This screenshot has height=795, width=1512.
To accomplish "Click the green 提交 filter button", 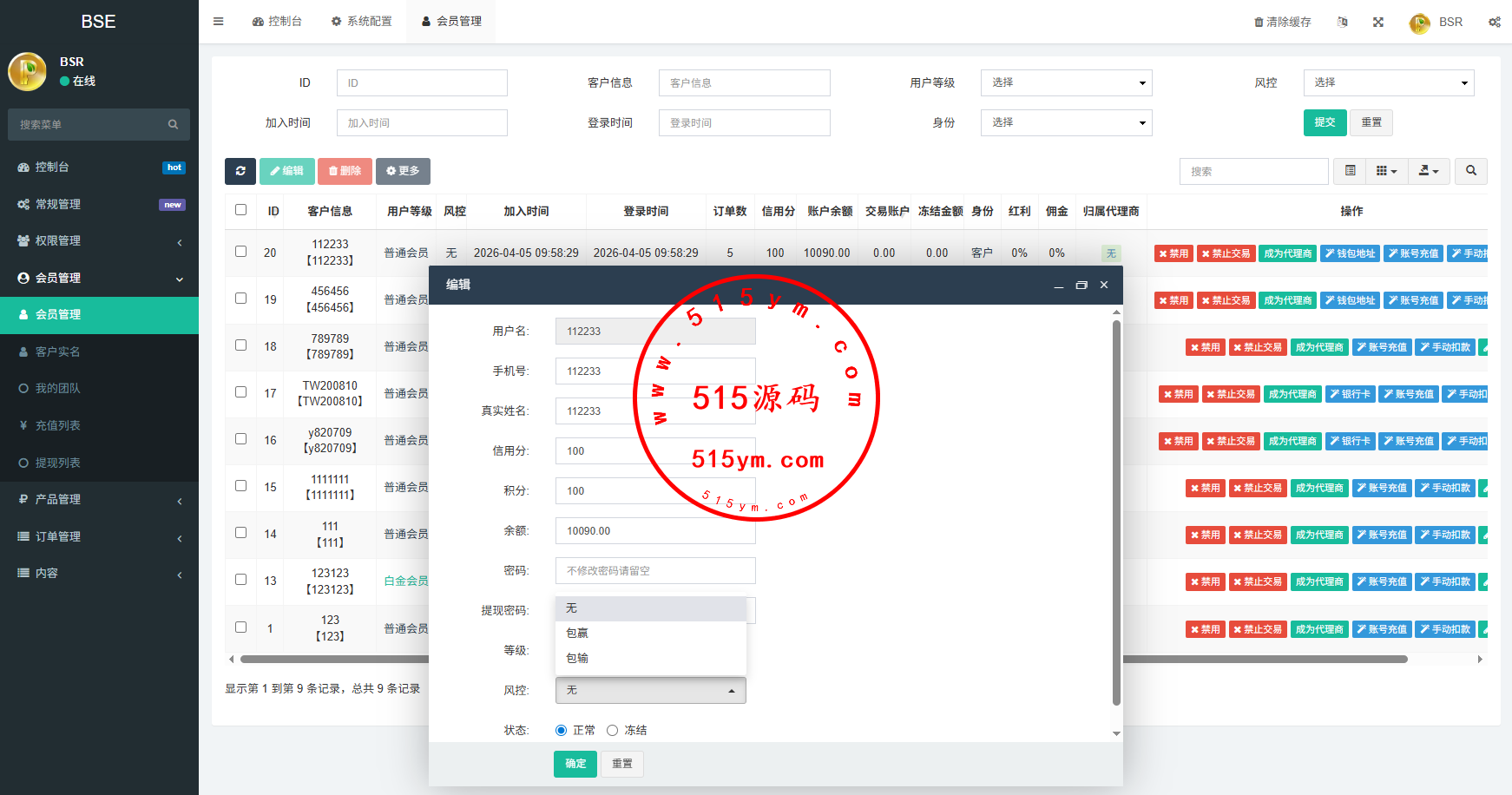I will point(1325,122).
